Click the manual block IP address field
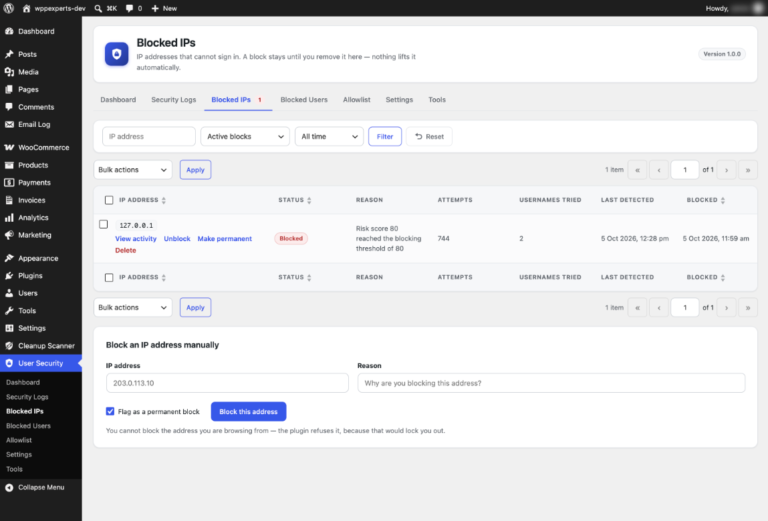This screenshot has width=768, height=521. click(x=227, y=383)
